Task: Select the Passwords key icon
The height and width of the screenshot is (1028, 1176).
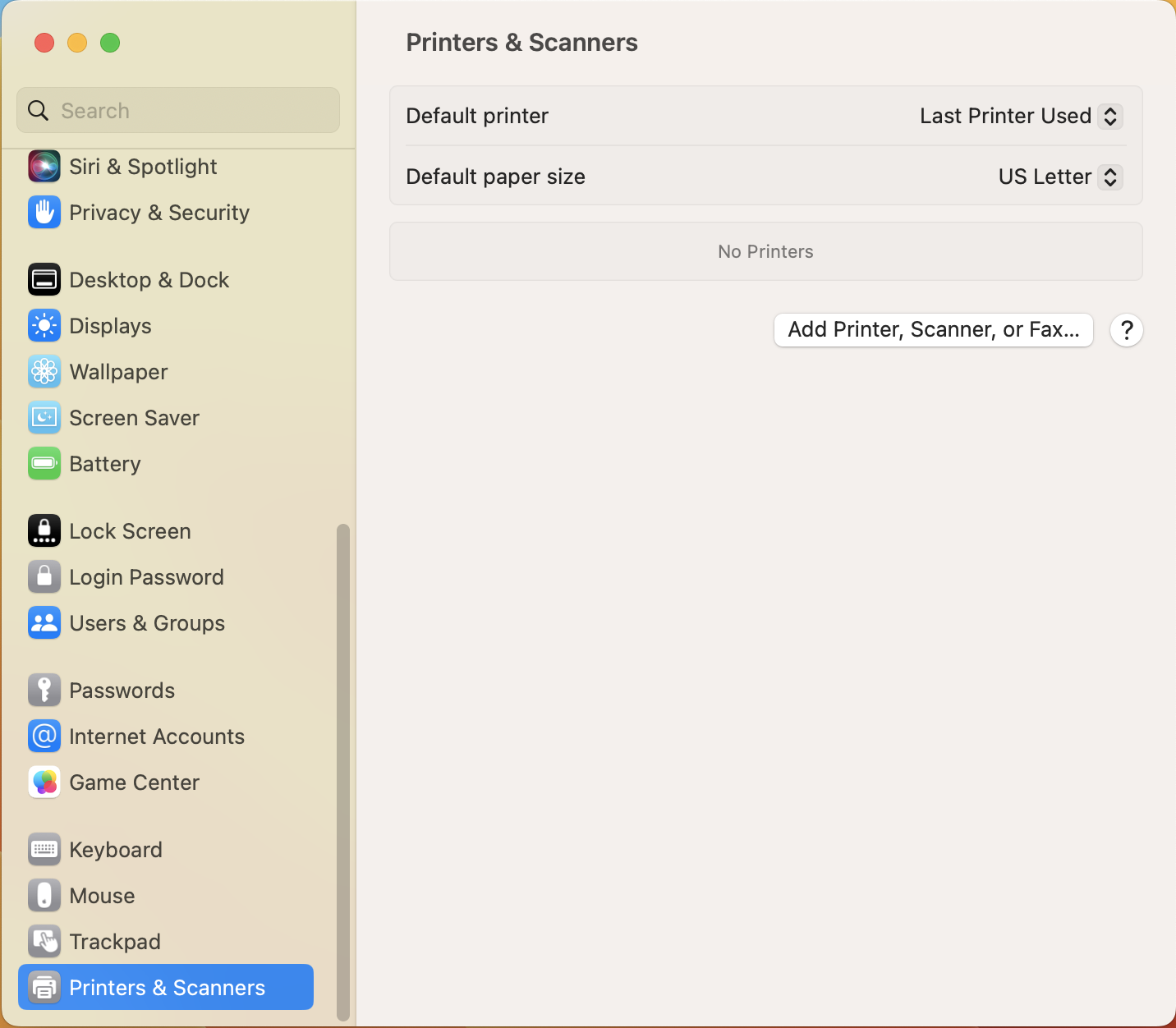Action: click(44, 691)
